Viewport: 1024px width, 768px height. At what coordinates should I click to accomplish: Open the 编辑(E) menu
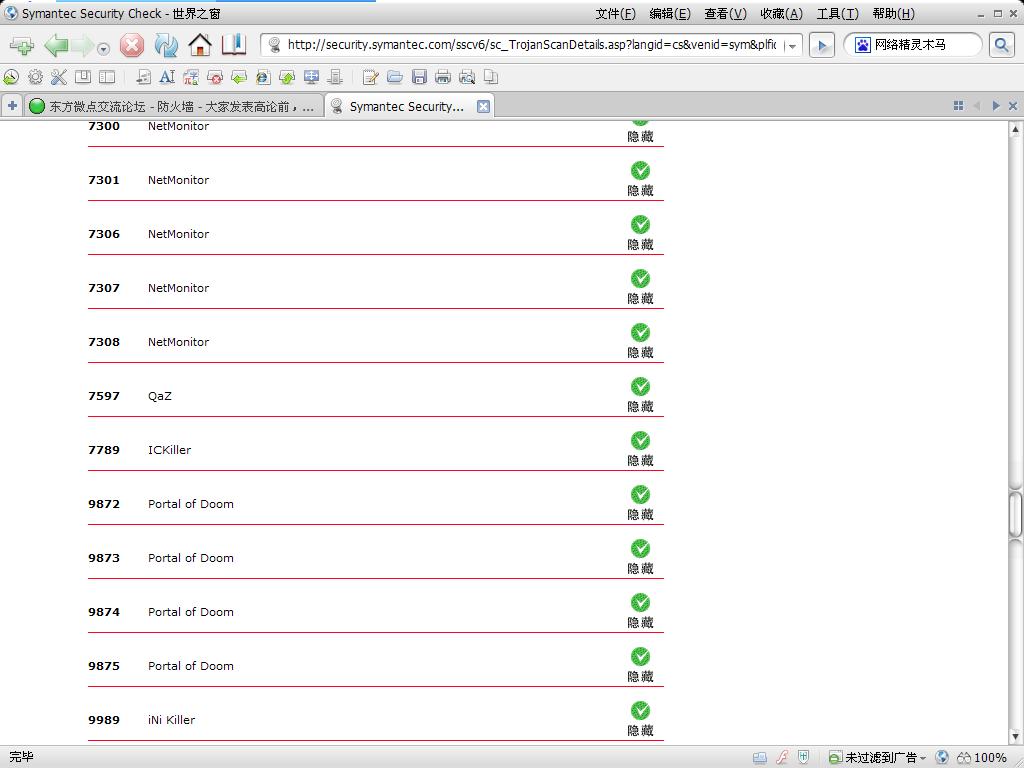click(670, 14)
